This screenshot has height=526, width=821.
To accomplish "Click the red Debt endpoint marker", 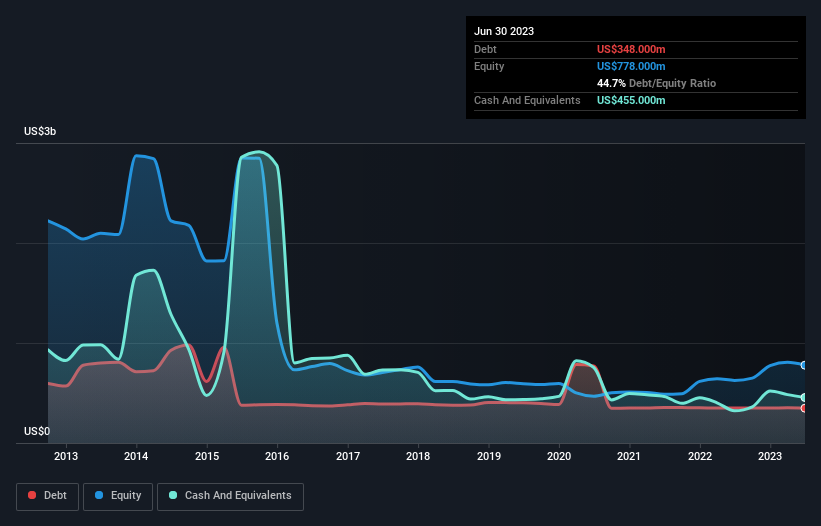I will pyautogui.click(x=804, y=408).
